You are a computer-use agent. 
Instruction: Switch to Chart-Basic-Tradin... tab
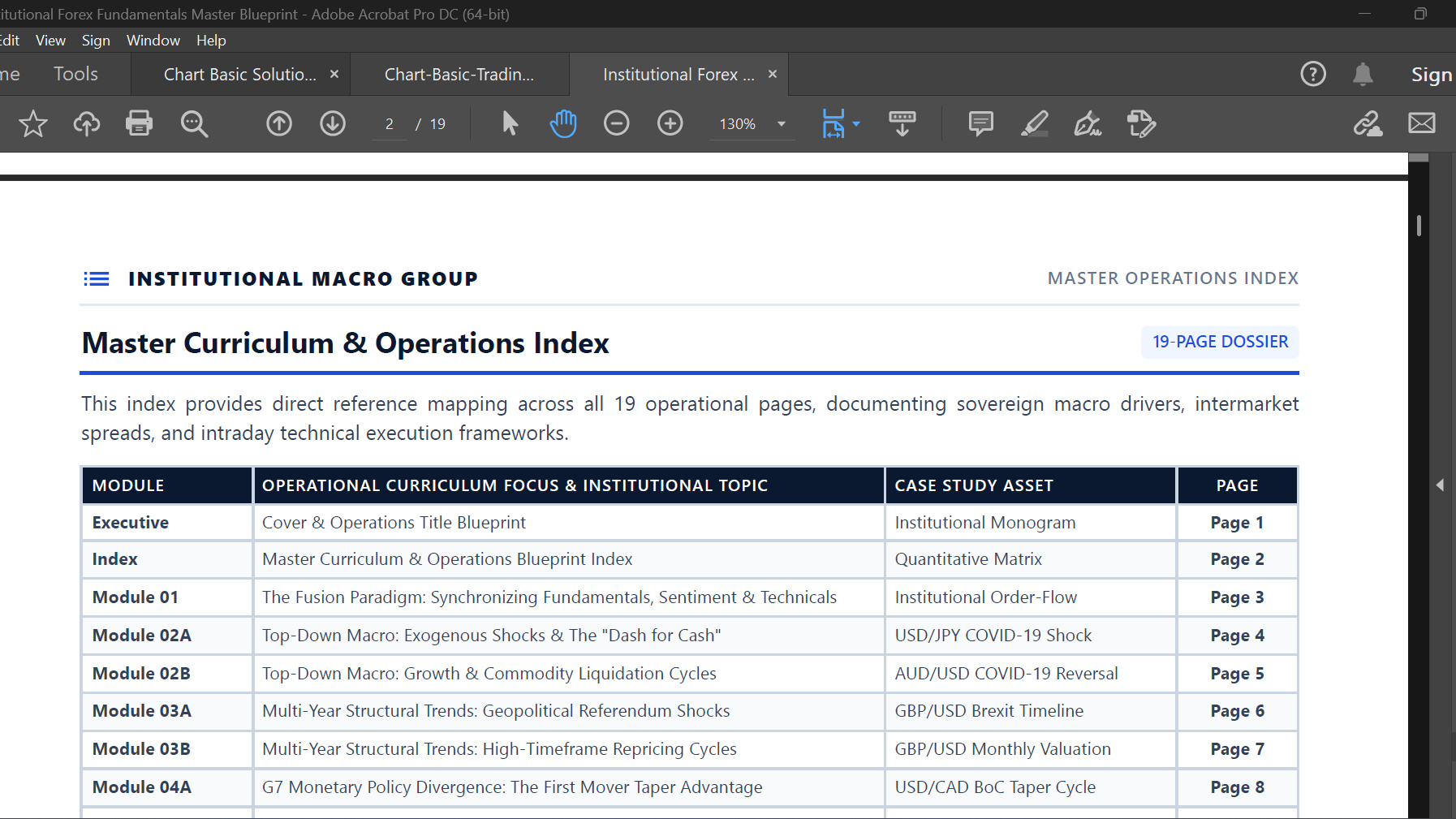[x=459, y=75]
